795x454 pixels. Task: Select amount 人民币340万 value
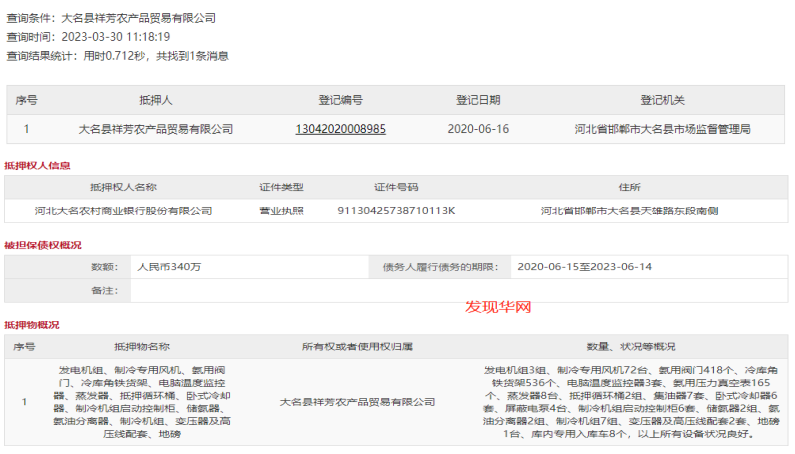[169, 267]
